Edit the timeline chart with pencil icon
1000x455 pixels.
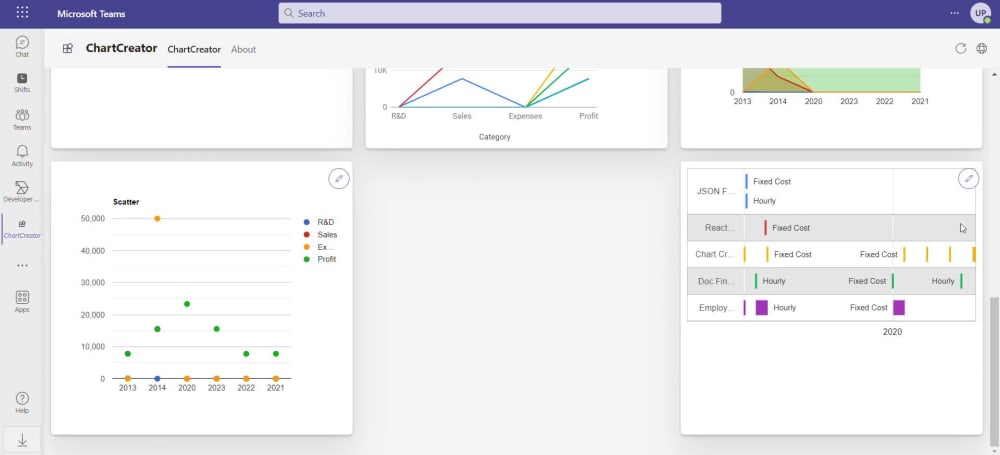(969, 179)
